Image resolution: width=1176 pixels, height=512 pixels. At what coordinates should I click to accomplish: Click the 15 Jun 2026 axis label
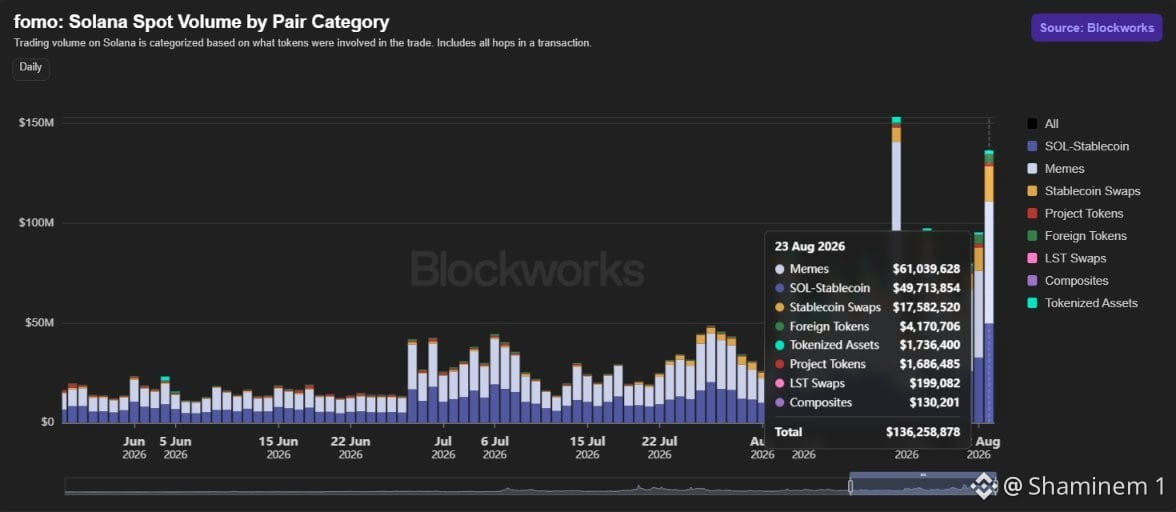278,448
